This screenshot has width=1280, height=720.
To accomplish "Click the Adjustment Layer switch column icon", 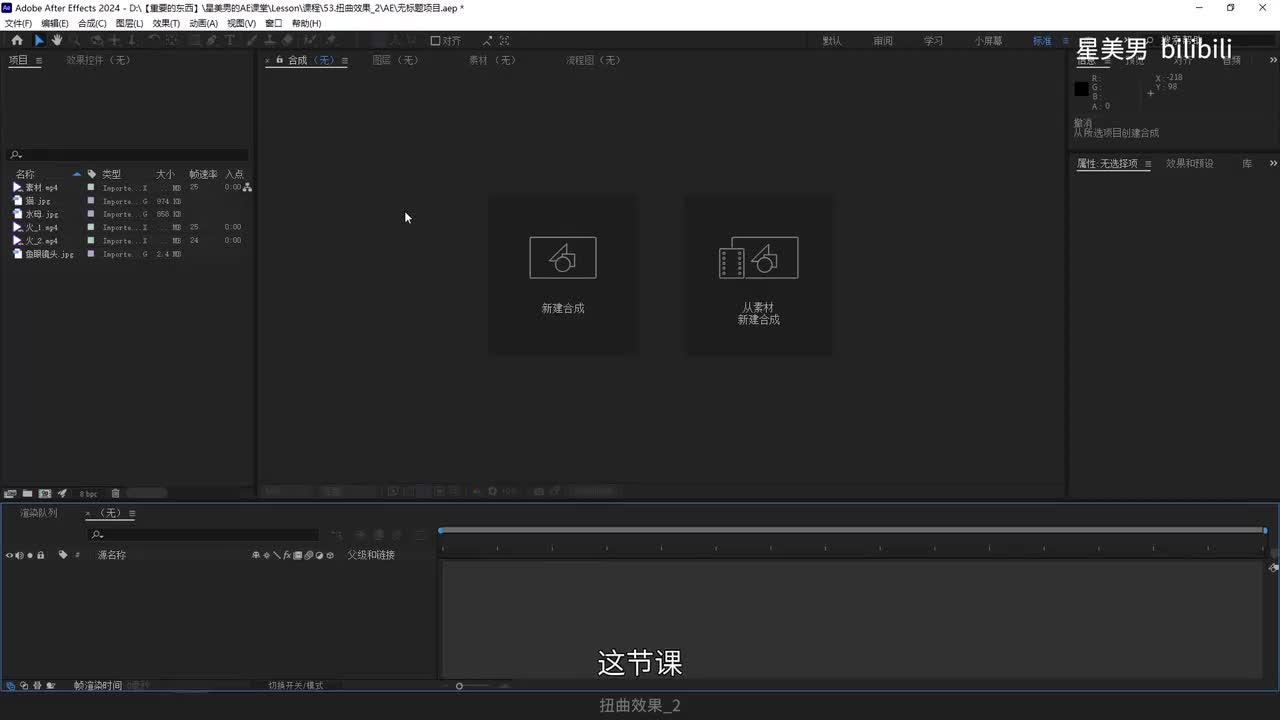I will 319,555.
